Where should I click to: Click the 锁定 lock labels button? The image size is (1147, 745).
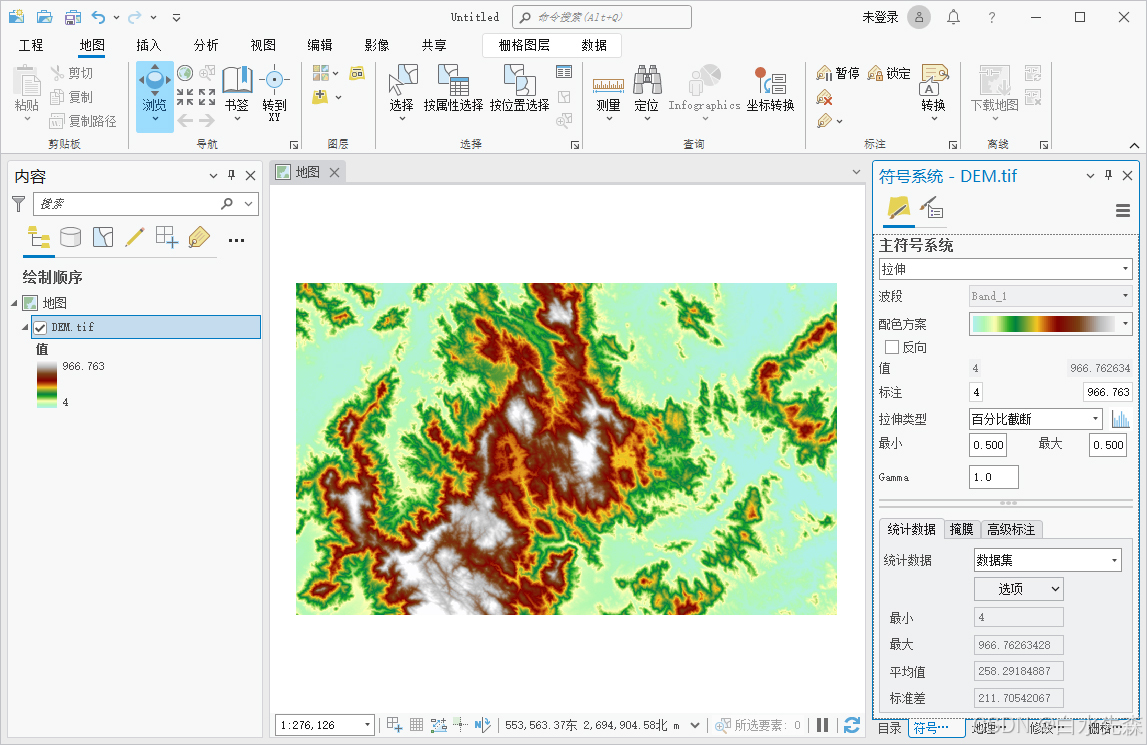click(x=889, y=73)
